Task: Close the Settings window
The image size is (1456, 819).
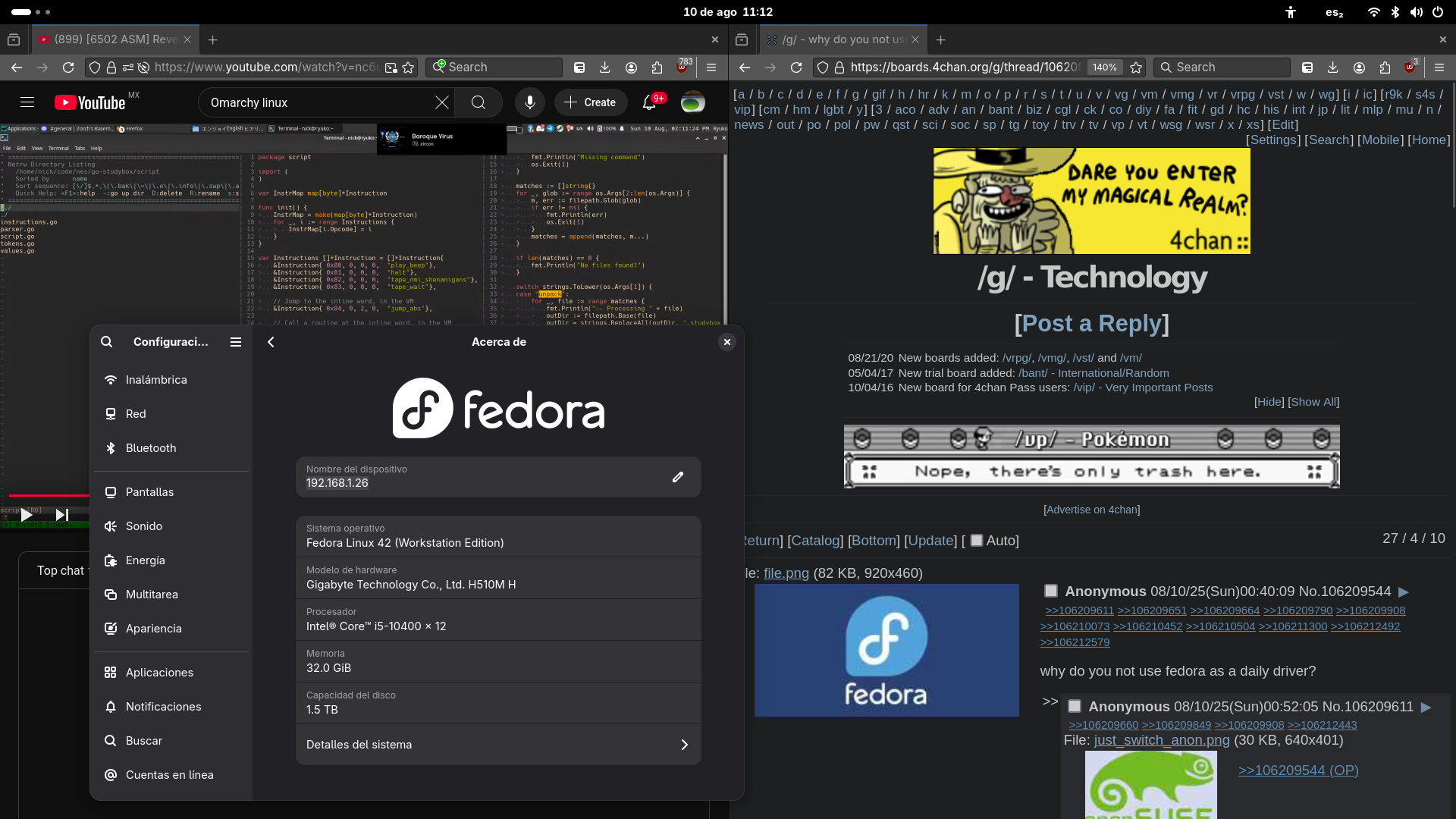Action: pyautogui.click(x=727, y=342)
